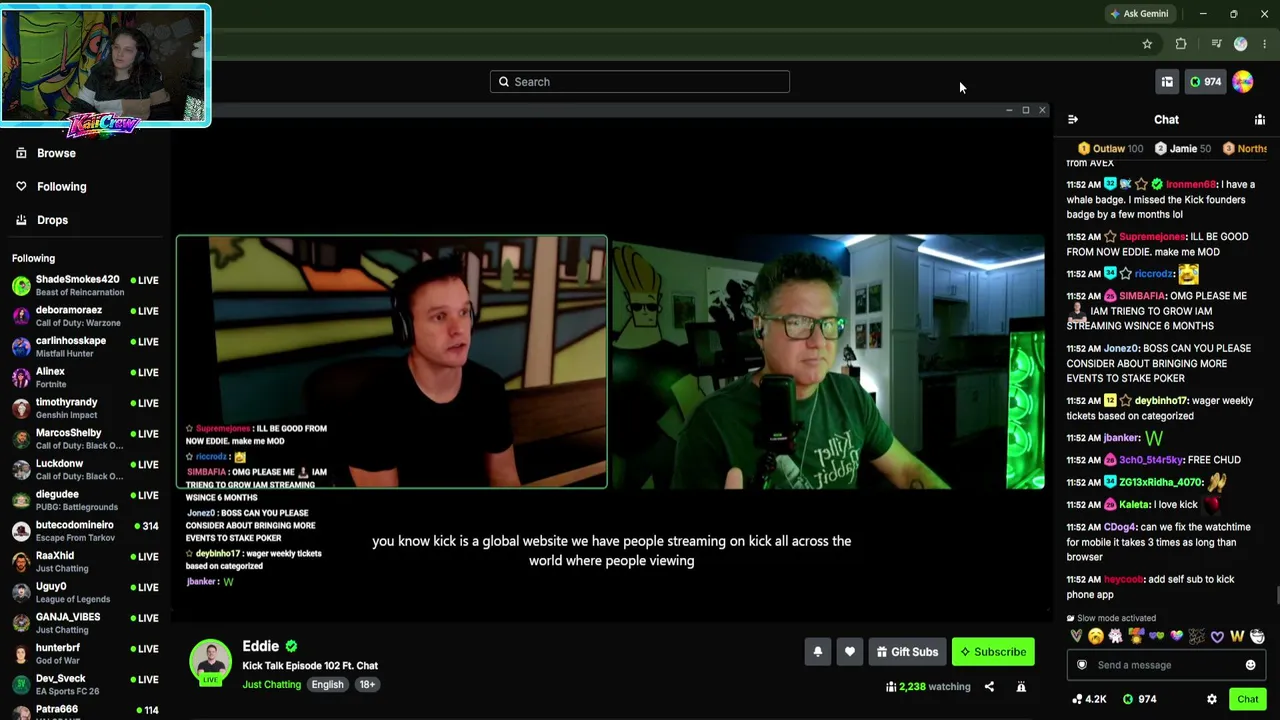Click the Send a message field
The width and height of the screenshot is (1280, 720).
[x=1166, y=665]
